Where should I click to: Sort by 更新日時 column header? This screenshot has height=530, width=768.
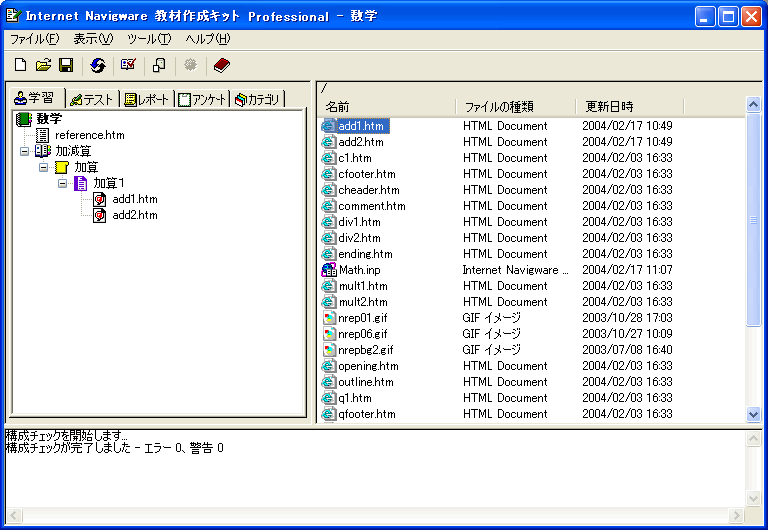[629, 106]
